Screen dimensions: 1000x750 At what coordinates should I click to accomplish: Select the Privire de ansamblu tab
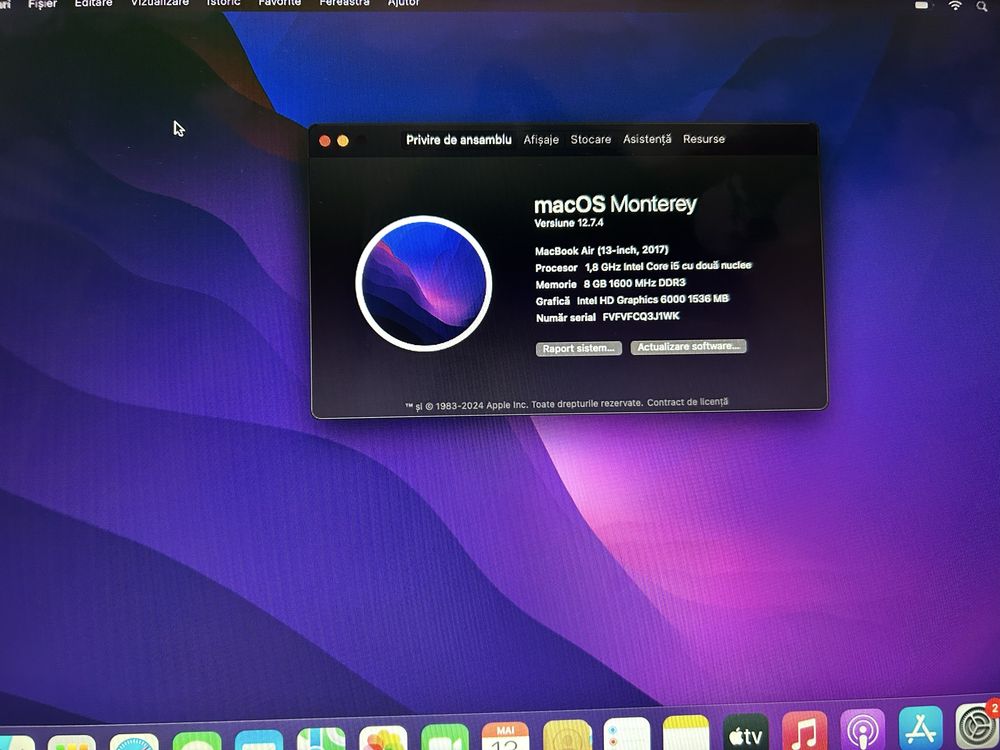coord(459,140)
